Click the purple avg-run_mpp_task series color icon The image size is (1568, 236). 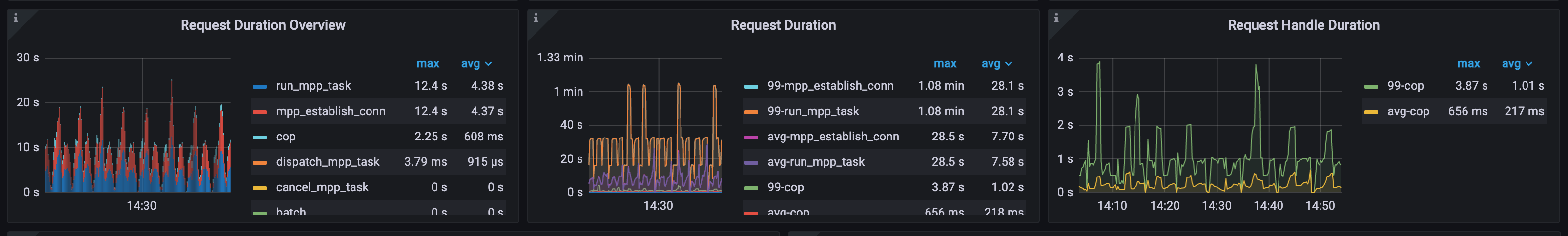click(751, 162)
